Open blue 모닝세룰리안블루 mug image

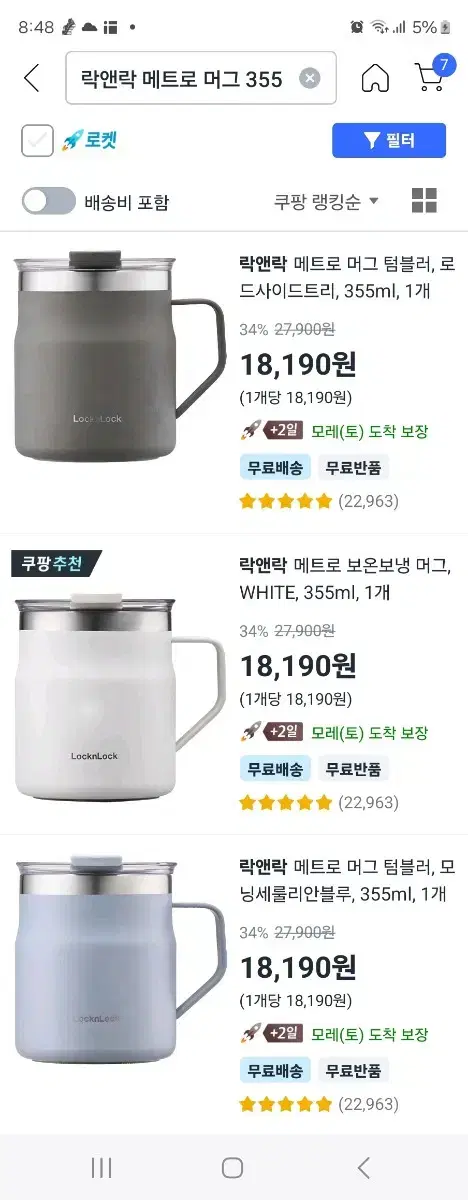pyautogui.click(x=119, y=958)
